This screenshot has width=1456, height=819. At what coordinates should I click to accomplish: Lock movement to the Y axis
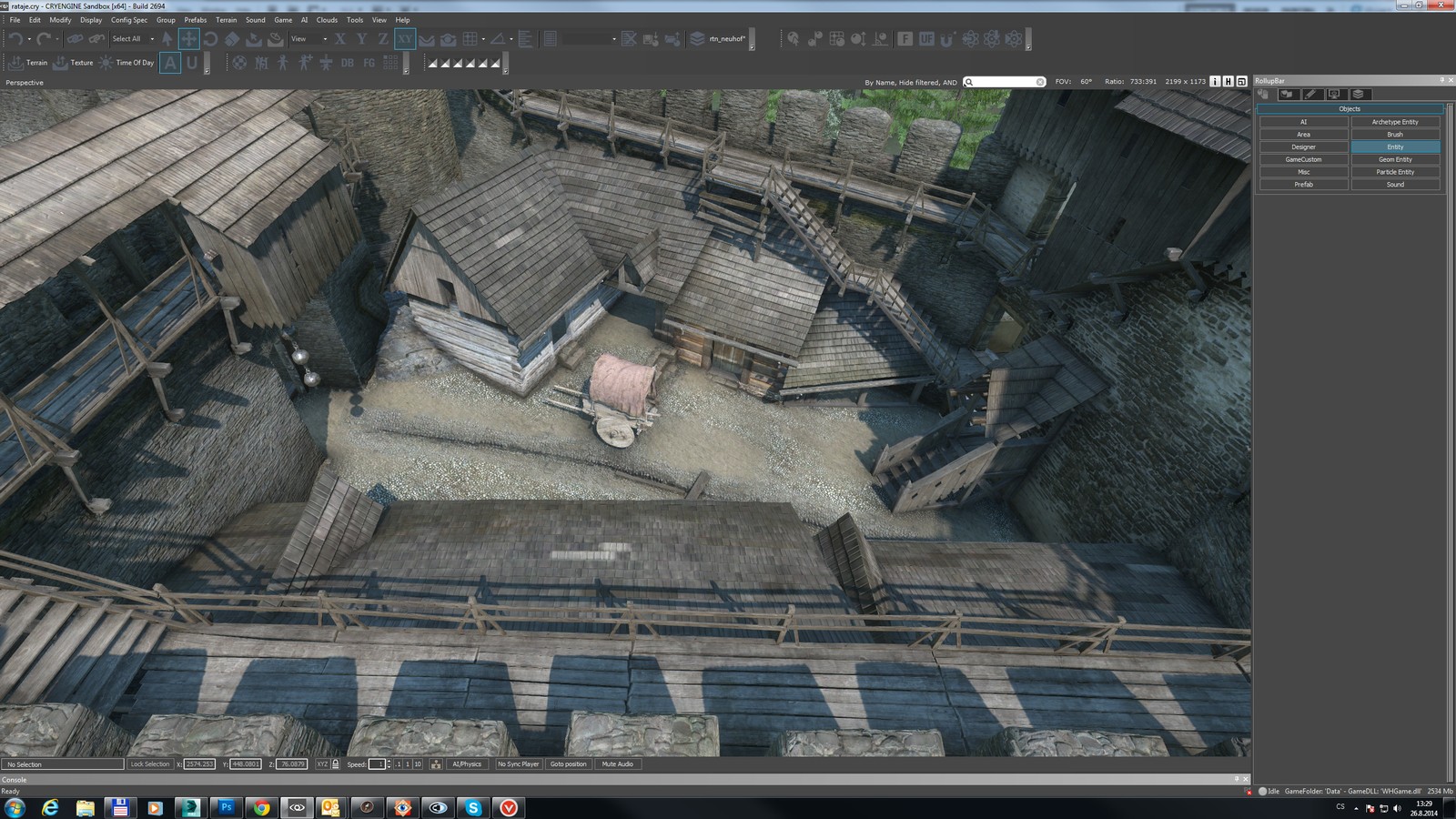[361, 38]
